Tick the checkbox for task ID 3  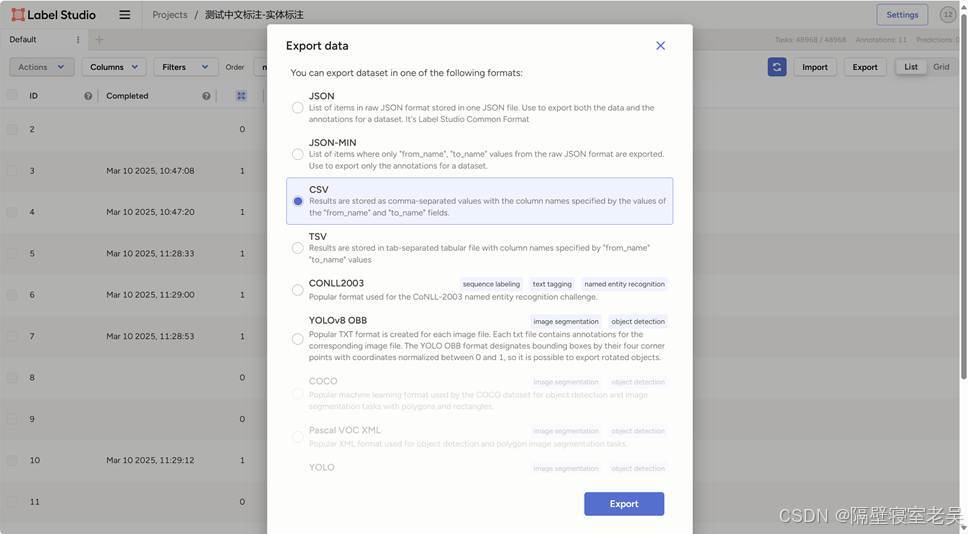click(12, 170)
